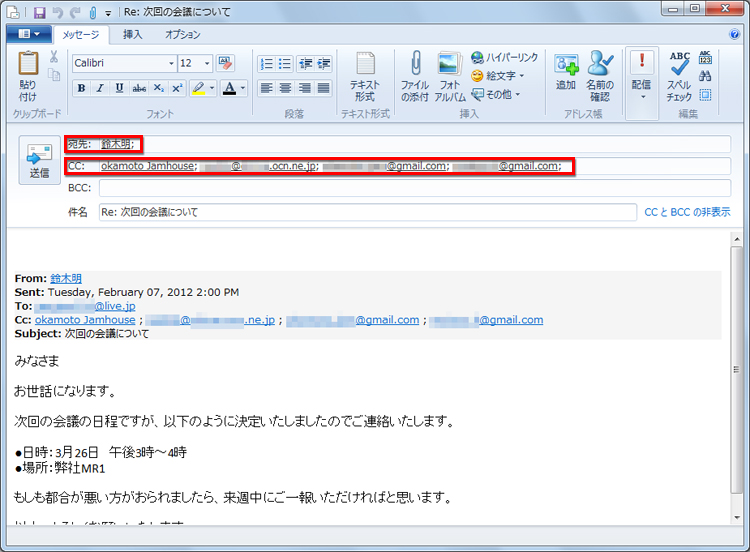This screenshot has height=552, width=750.
Task: Click the 宛先 recipient button
Action: pyautogui.click(x=79, y=144)
